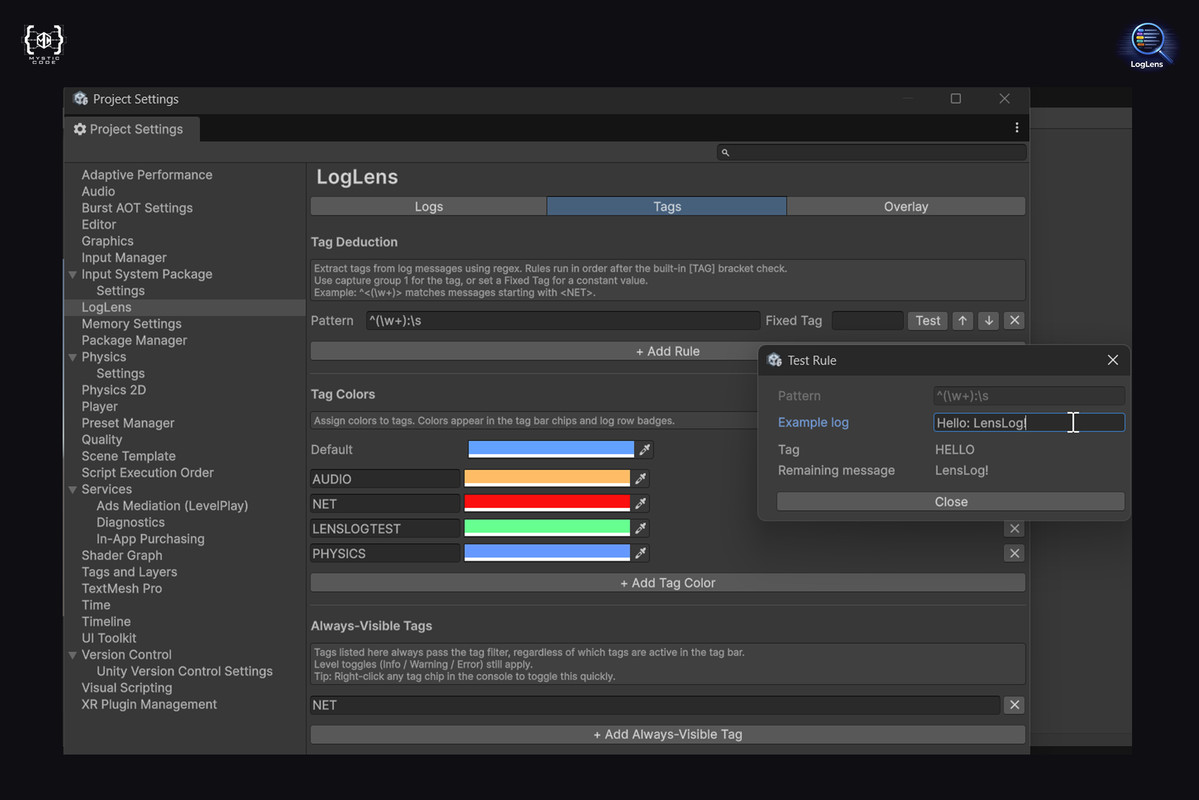This screenshot has width=1199, height=800.
Task: Switch to the Logs tab
Action: [428, 207]
